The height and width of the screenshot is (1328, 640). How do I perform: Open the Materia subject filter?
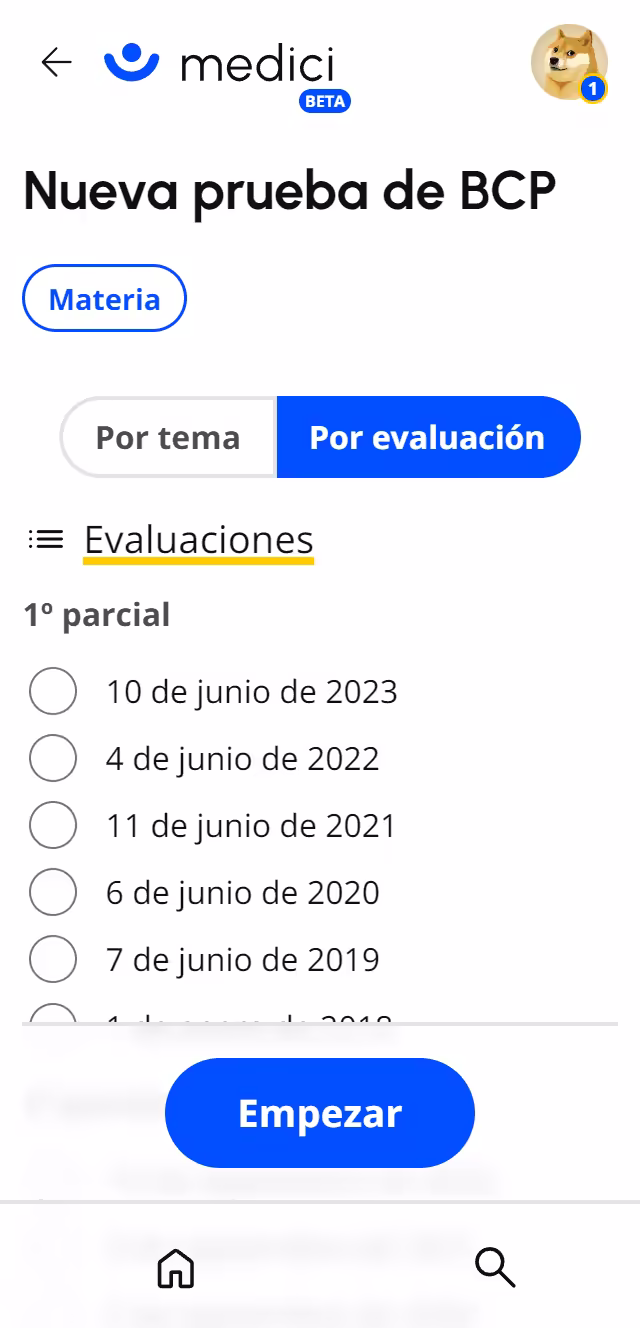pyautogui.click(x=104, y=297)
